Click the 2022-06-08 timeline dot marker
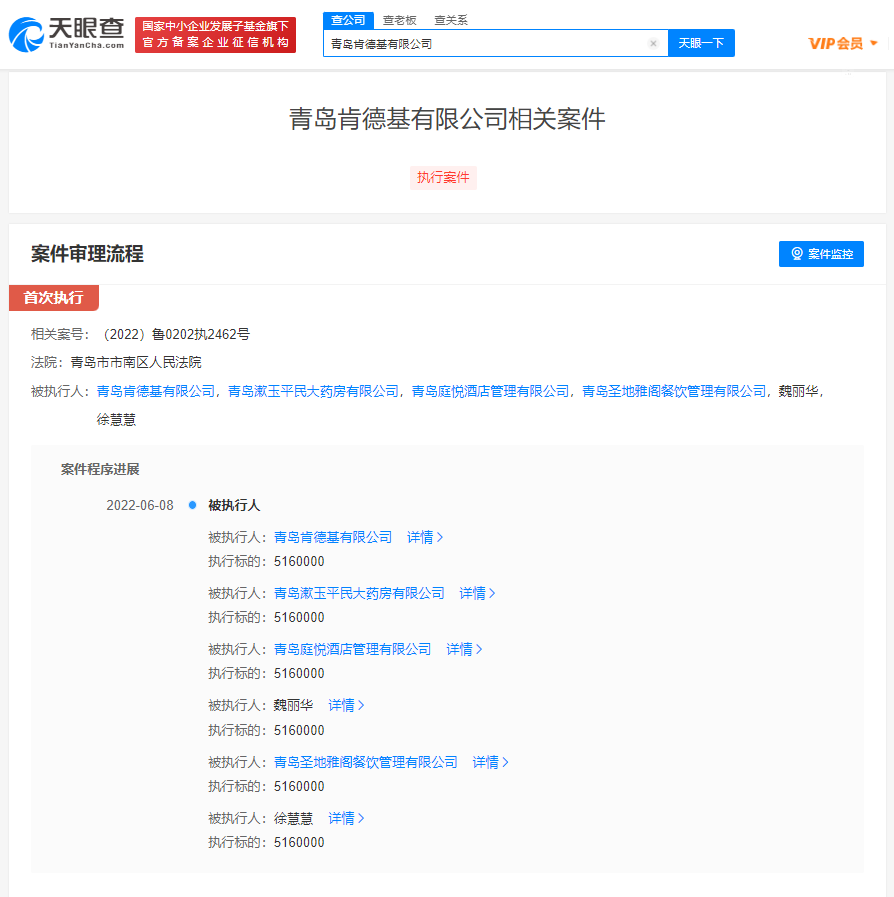The image size is (894, 897). [x=192, y=505]
